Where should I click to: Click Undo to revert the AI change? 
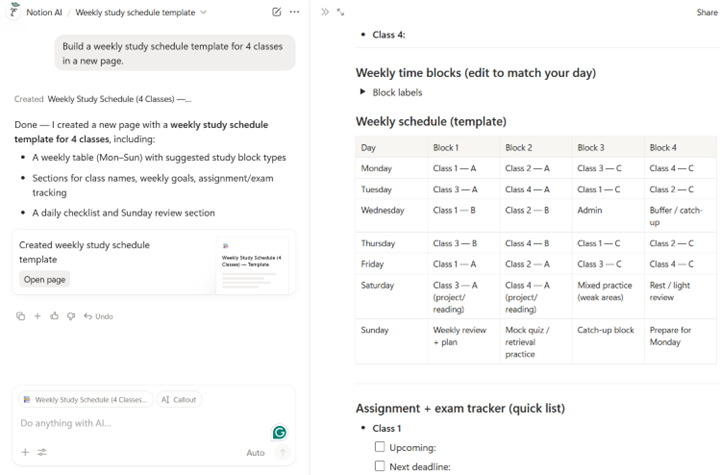tap(98, 316)
